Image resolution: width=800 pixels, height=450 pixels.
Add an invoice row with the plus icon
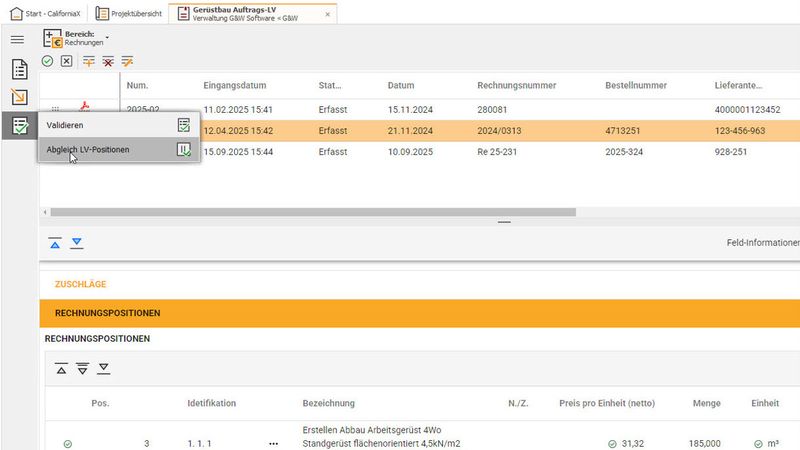tap(89, 62)
